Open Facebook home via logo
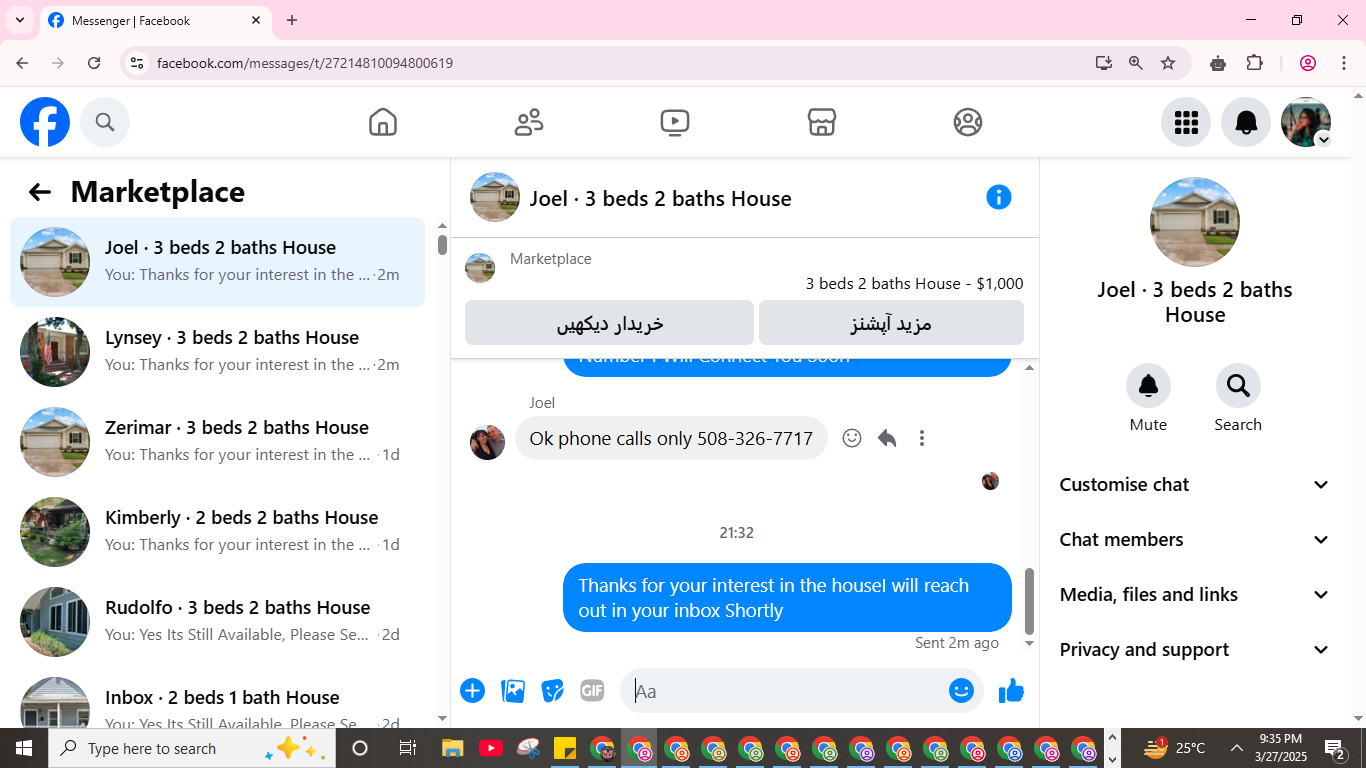Viewport: 1366px width, 768px height. (x=45, y=122)
